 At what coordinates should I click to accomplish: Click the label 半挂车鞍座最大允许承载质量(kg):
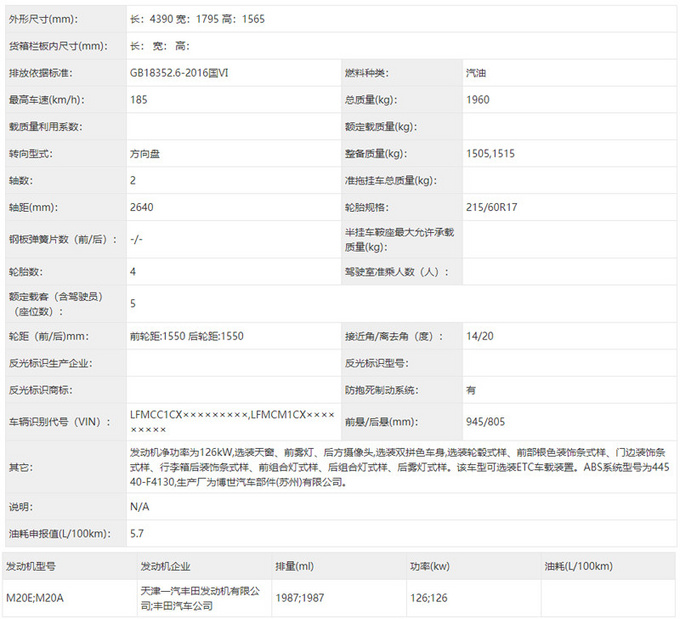[x=399, y=239]
